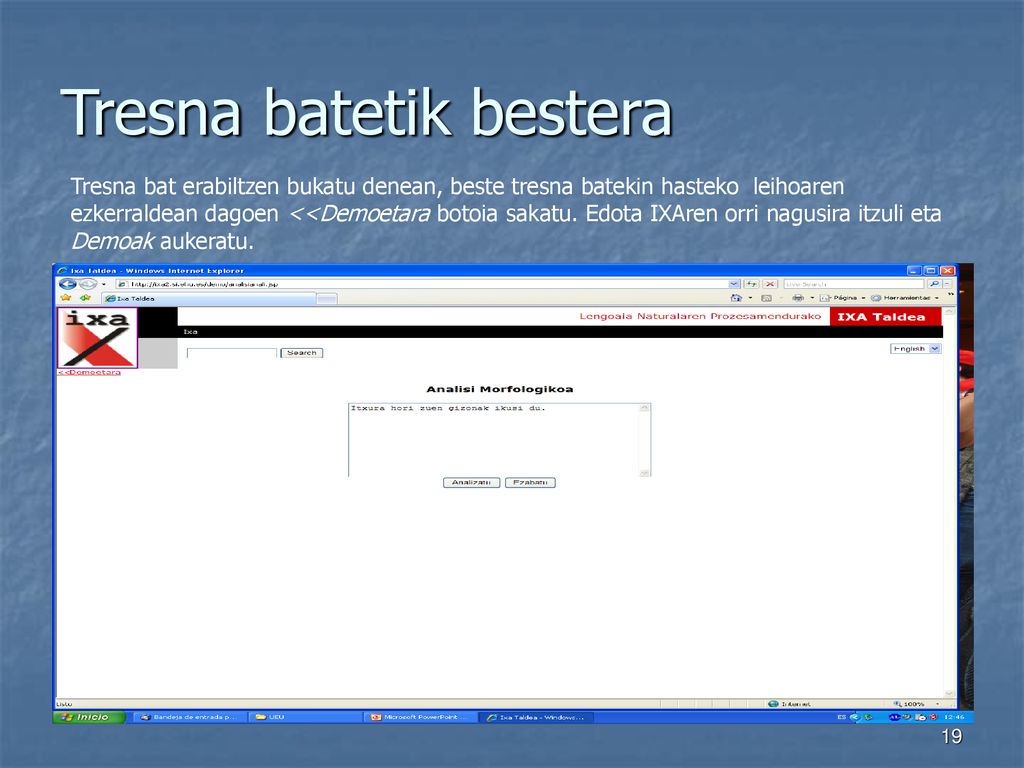The image size is (1024, 768).
Task: Open the Página menu dropdown
Action: pos(842,298)
